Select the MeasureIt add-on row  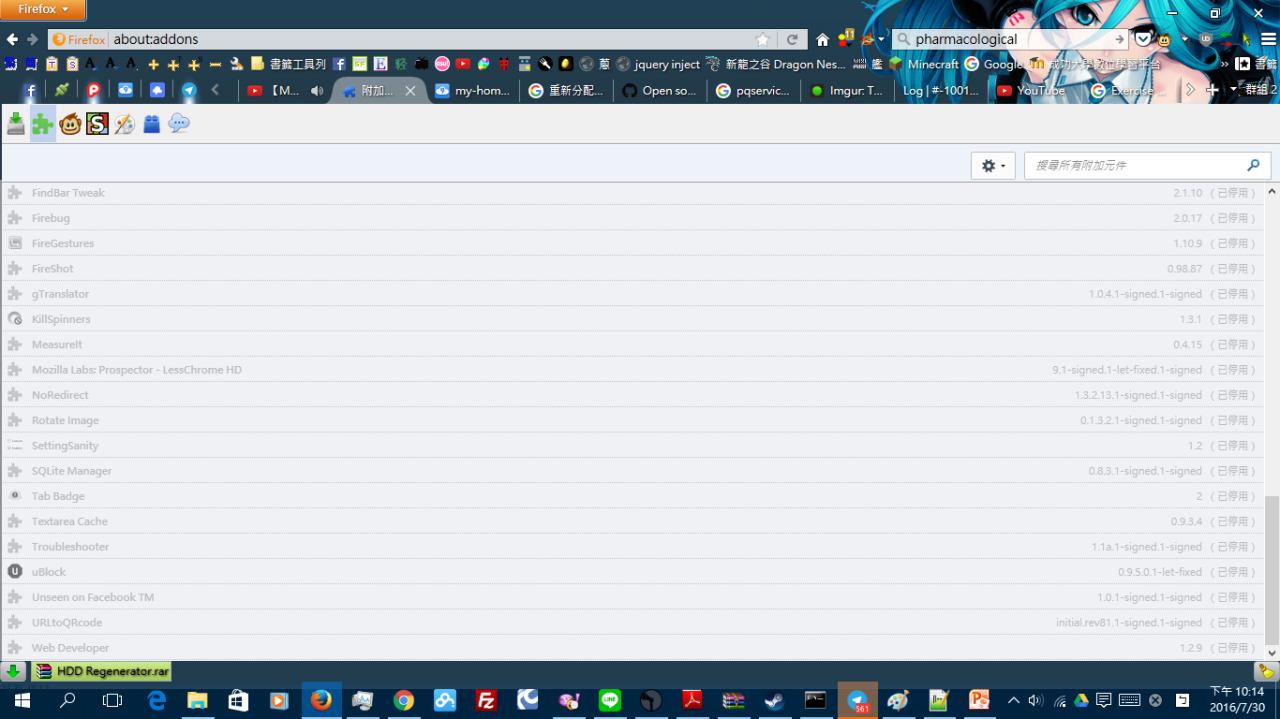tap(632, 344)
